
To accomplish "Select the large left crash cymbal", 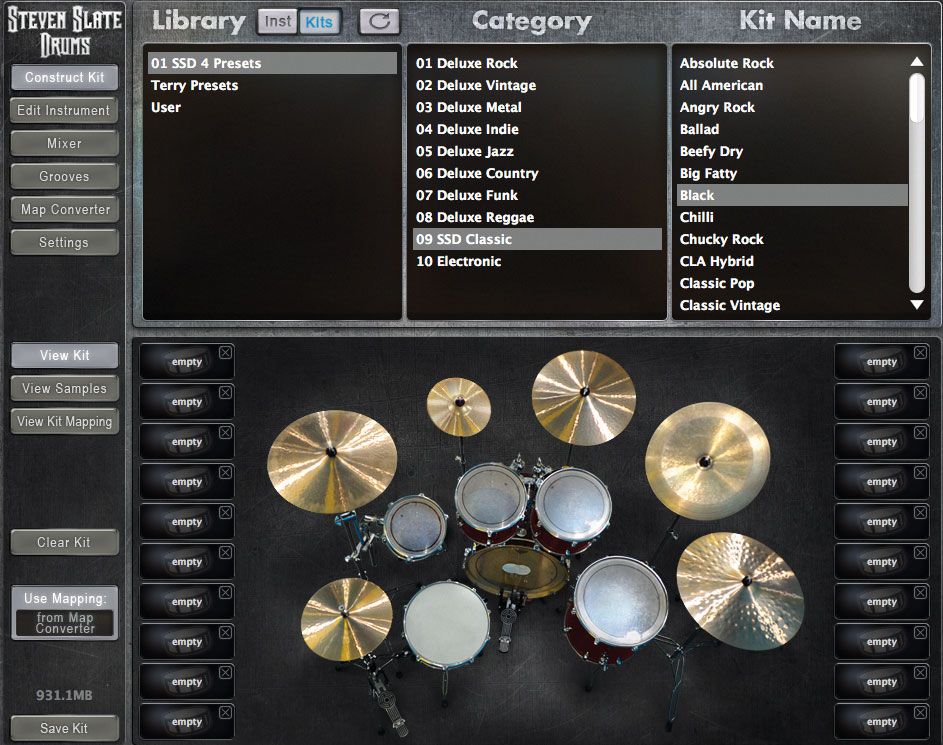I will point(332,461).
